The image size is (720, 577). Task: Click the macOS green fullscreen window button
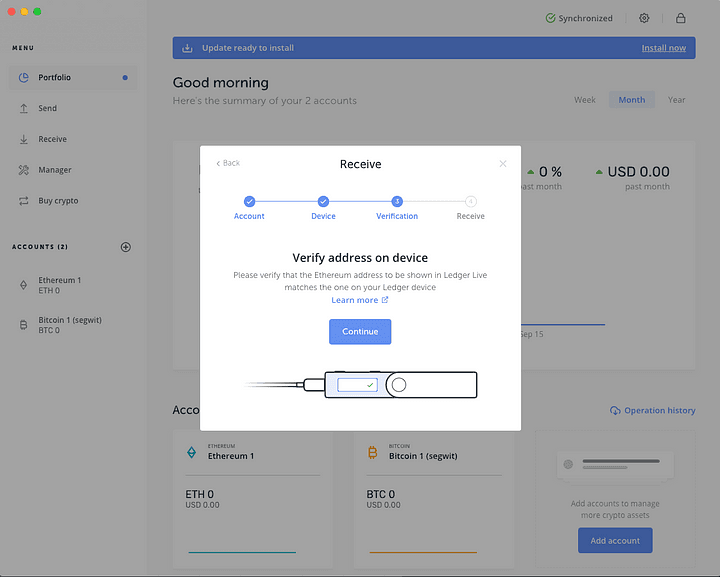[38, 11]
